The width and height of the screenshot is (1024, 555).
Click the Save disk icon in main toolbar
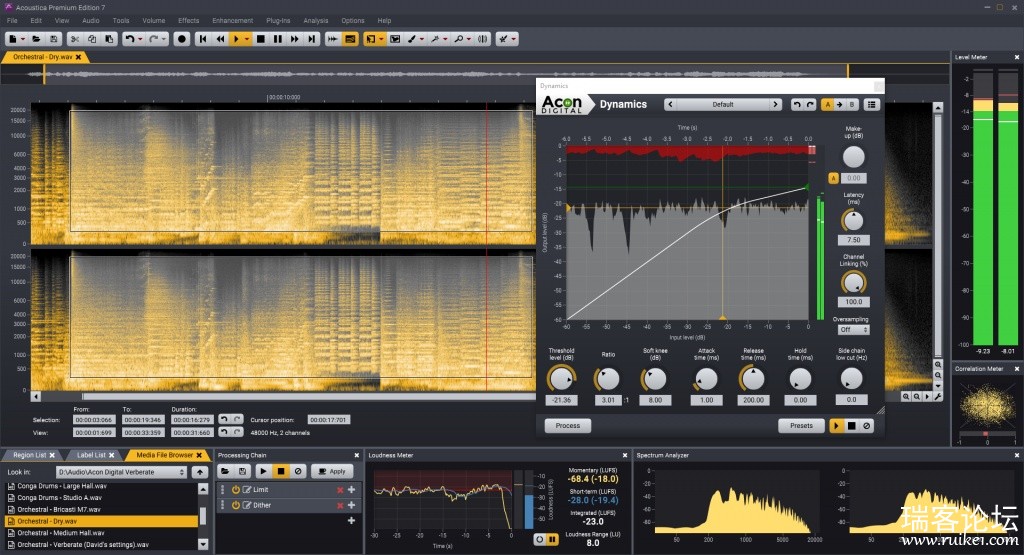pyautogui.click(x=54, y=39)
